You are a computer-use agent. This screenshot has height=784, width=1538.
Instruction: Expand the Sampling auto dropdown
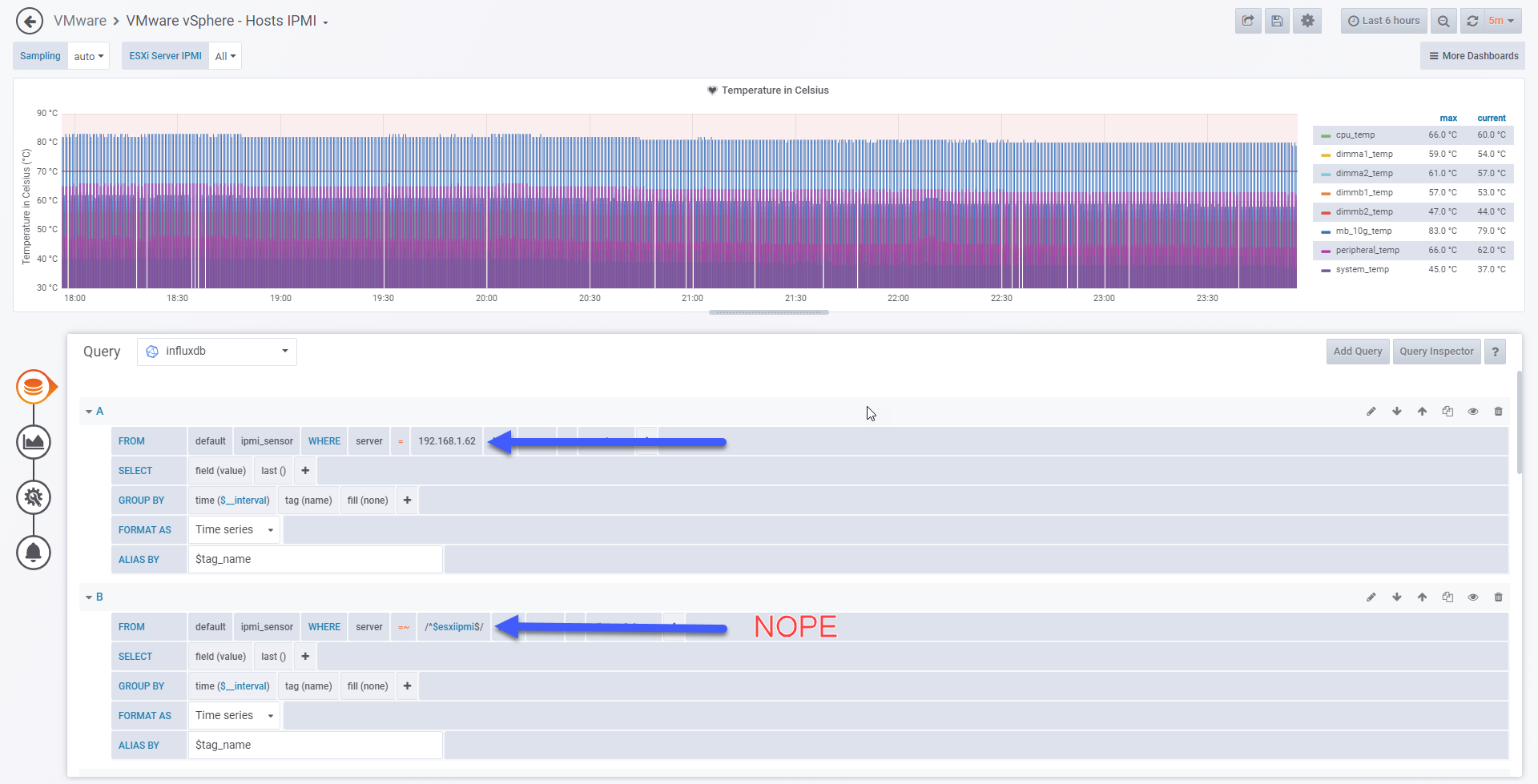point(88,56)
